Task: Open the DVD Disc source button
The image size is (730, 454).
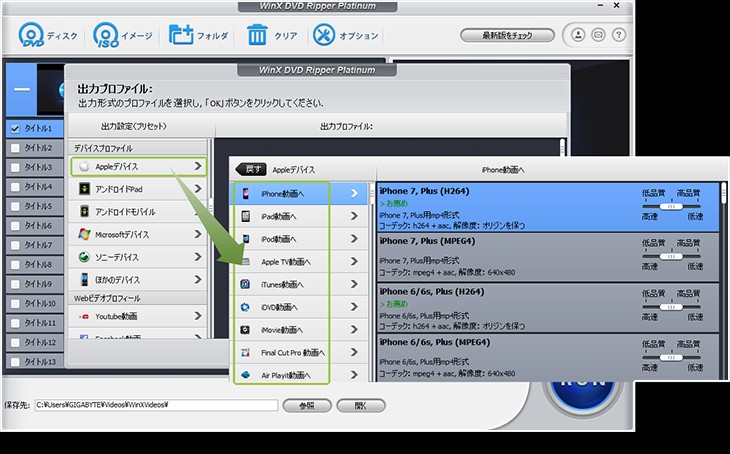Action: coord(48,35)
